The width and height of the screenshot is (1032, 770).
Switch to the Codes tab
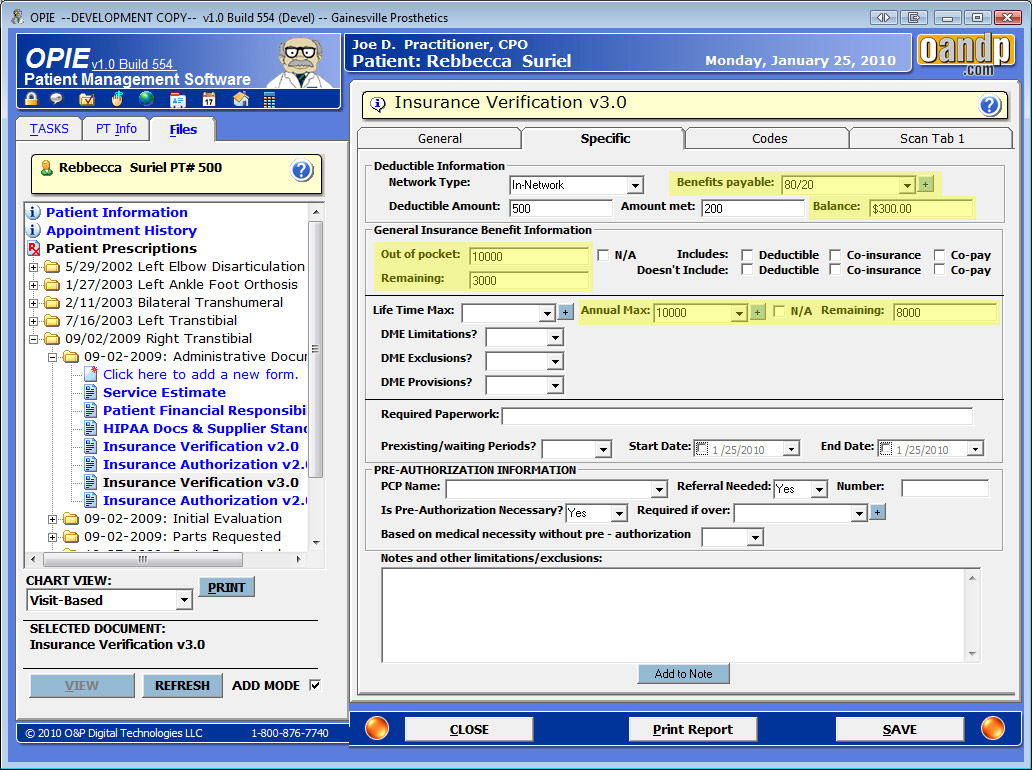[769, 138]
